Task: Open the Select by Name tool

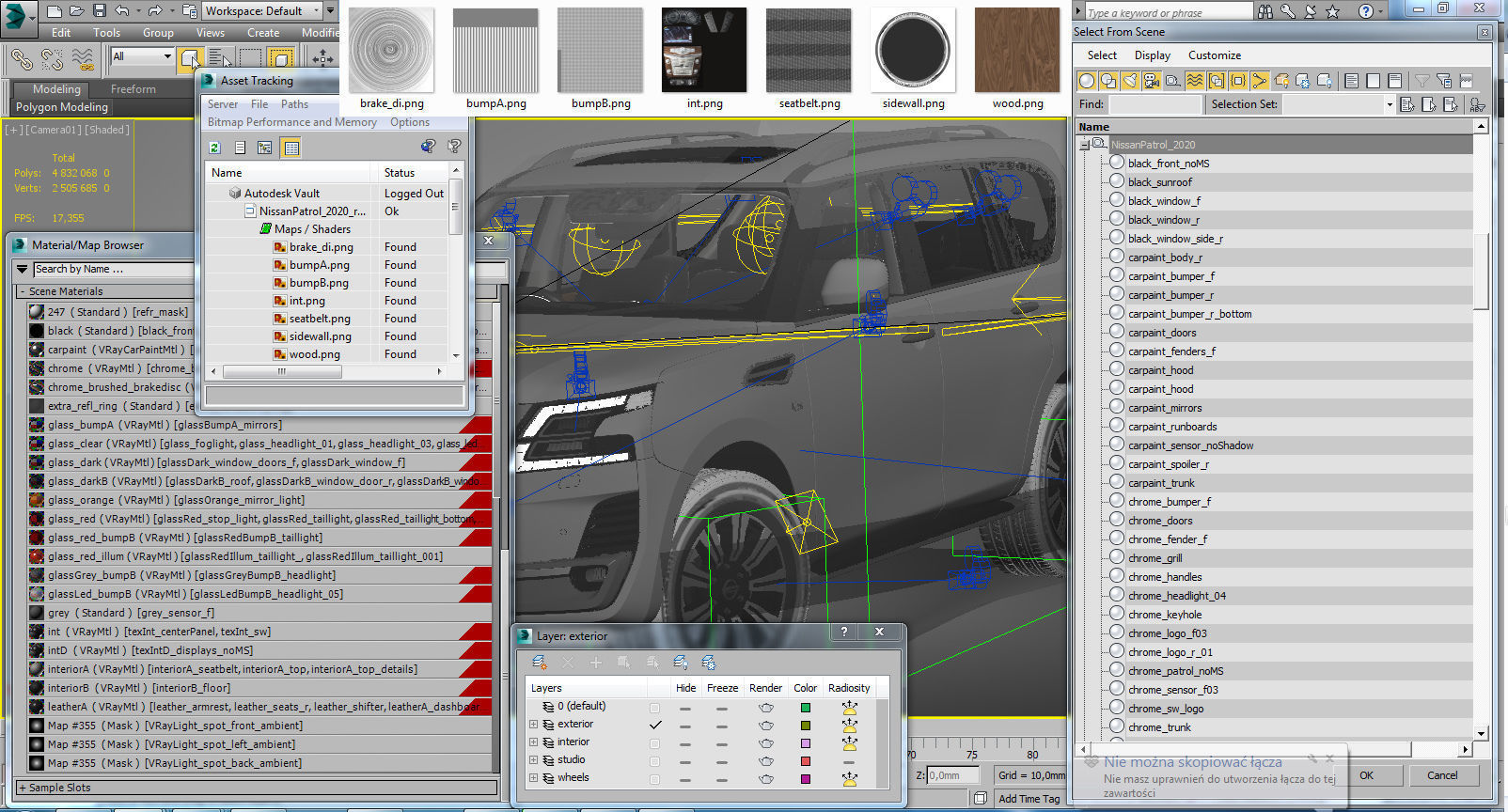Action: [220, 59]
